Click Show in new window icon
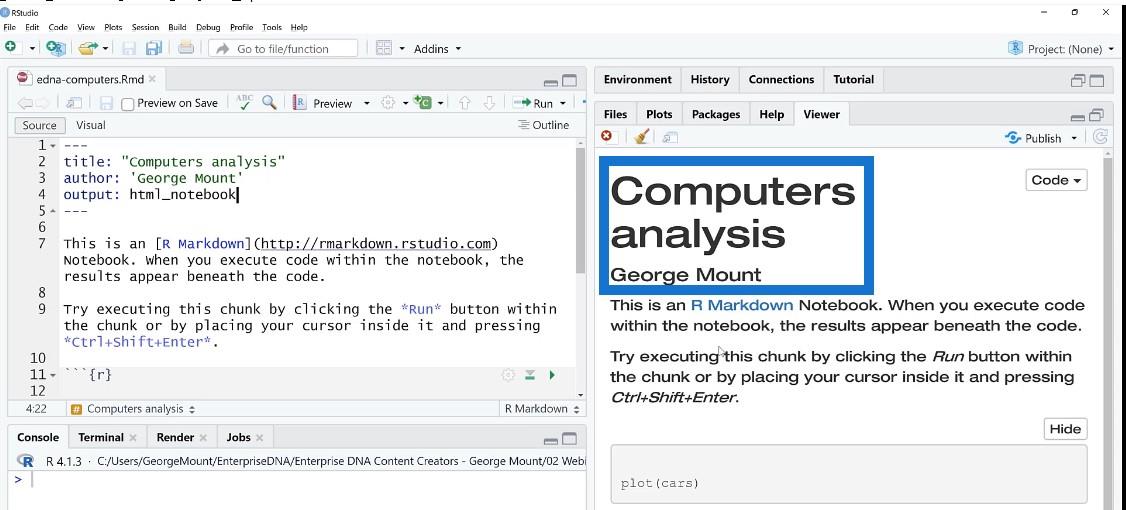The width and height of the screenshot is (1126, 510). coord(74,103)
